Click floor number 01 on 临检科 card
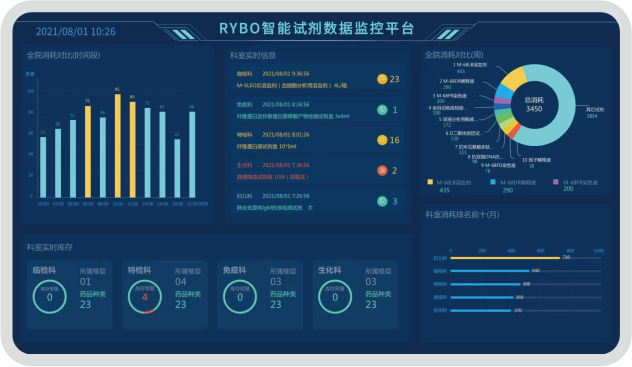This screenshot has height=367, width=632. tap(85, 282)
